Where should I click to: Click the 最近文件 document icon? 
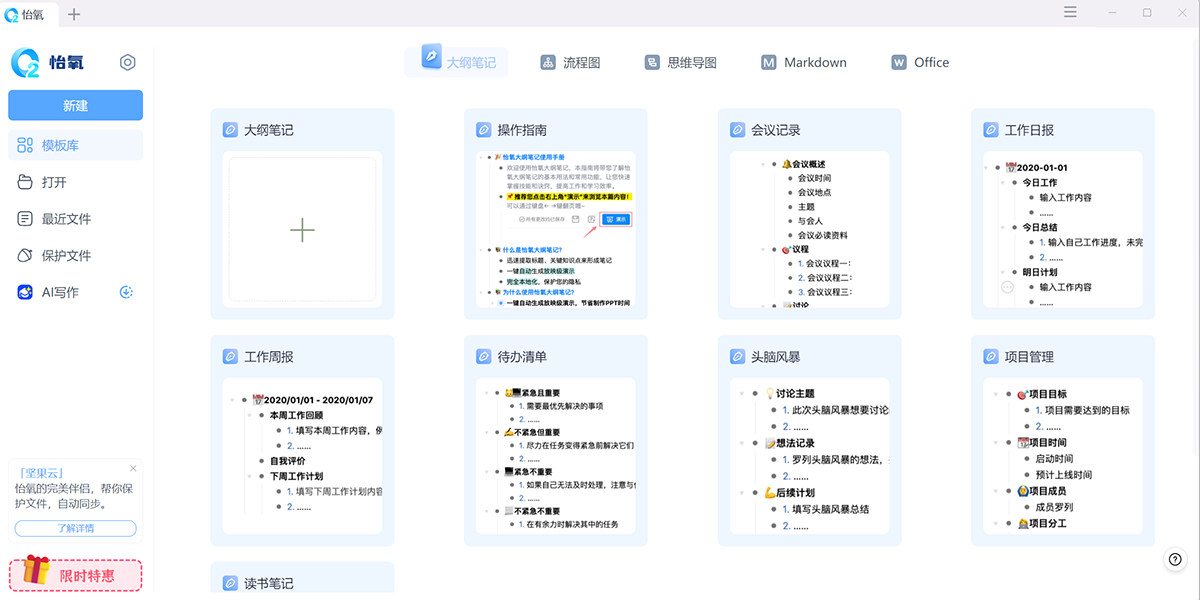26,219
